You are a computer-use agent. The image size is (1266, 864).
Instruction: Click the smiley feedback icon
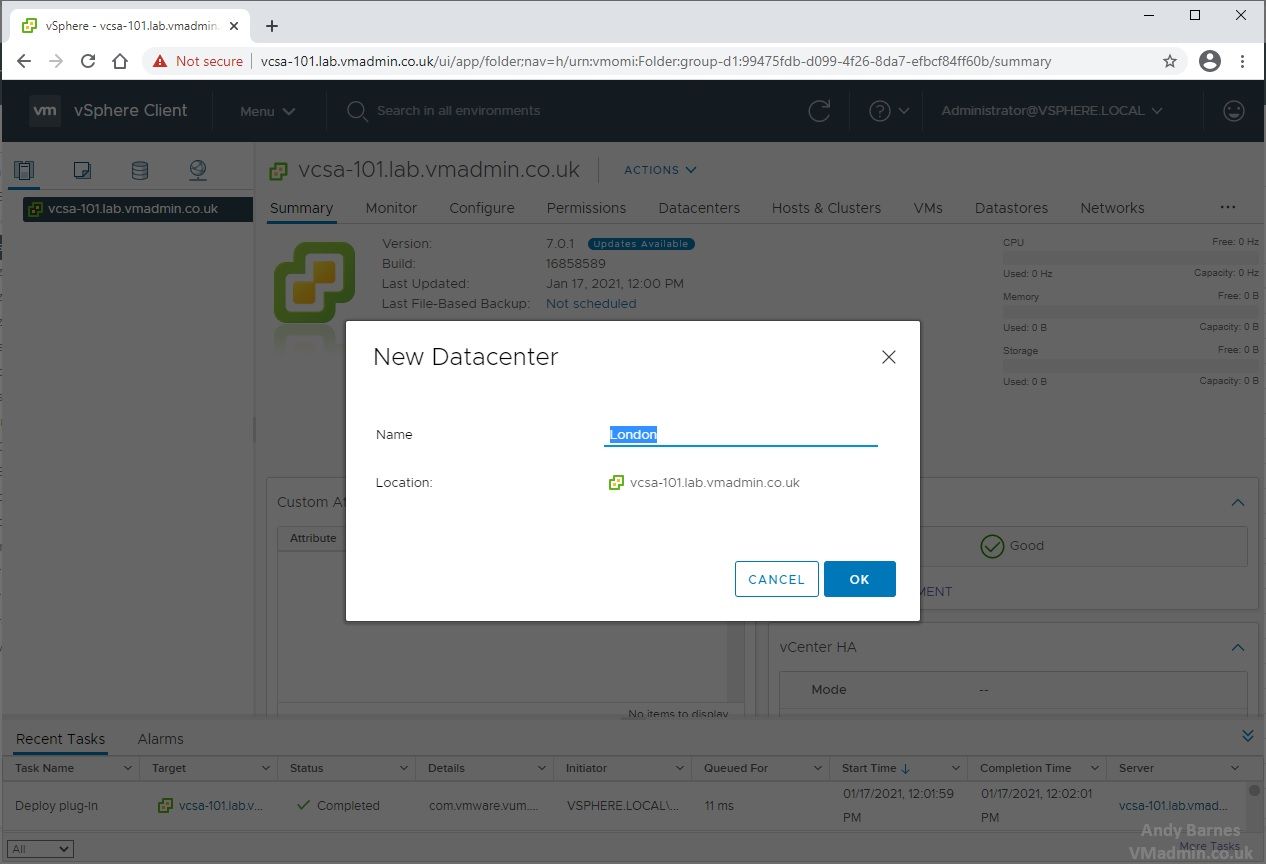[1233, 111]
